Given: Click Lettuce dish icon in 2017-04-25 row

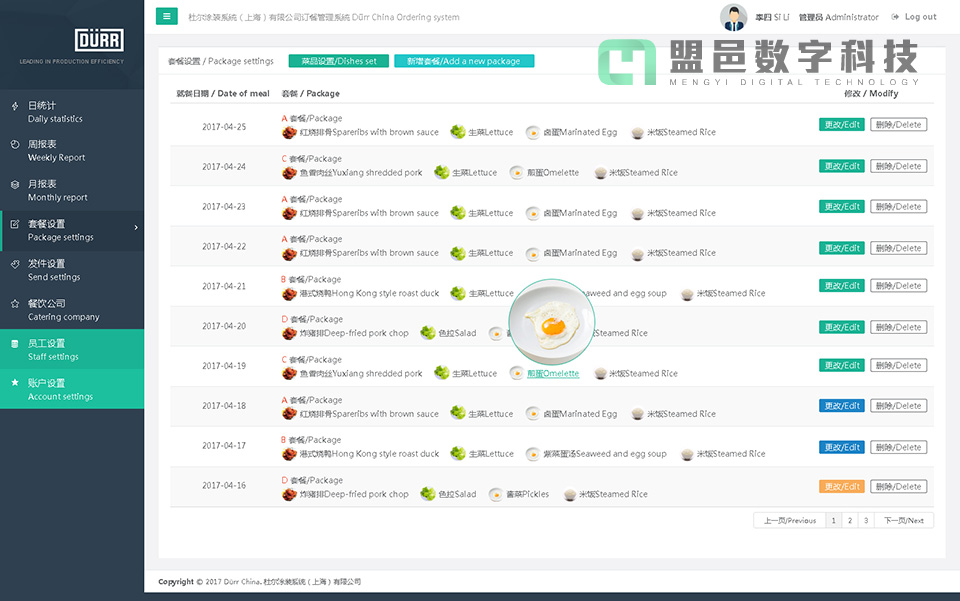Looking at the screenshot, I should point(457,132).
